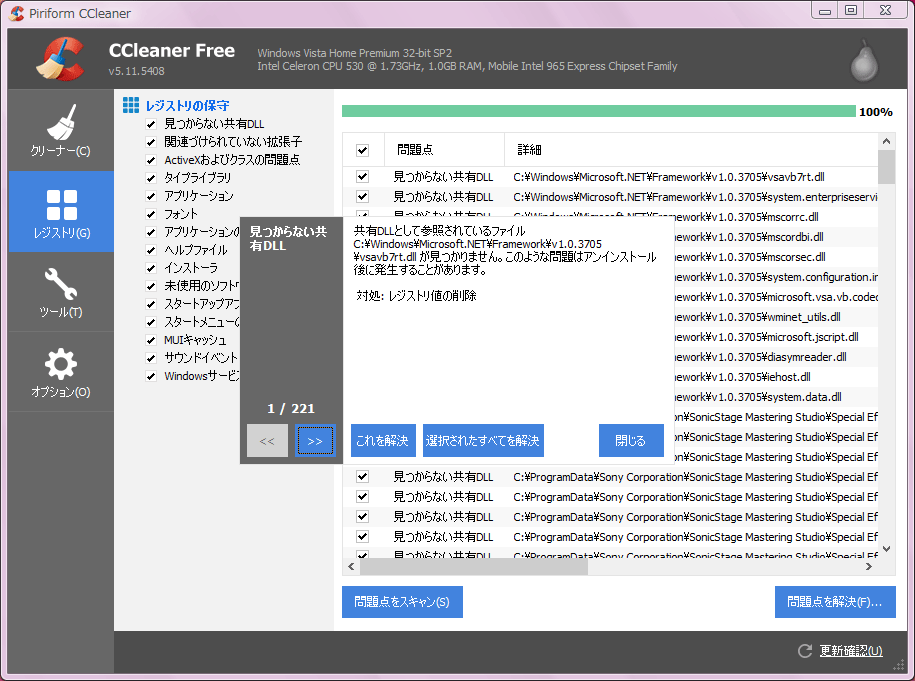Toggle ヘルプファイル checkbox
Image resolution: width=915 pixels, height=681 pixels.
[x=151, y=250]
